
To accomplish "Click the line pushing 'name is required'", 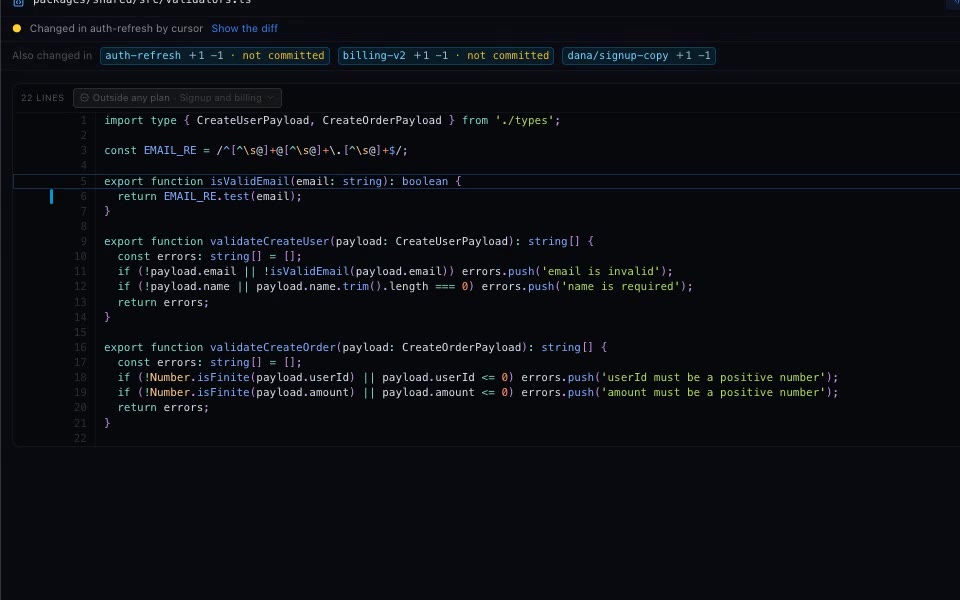I will point(405,287).
